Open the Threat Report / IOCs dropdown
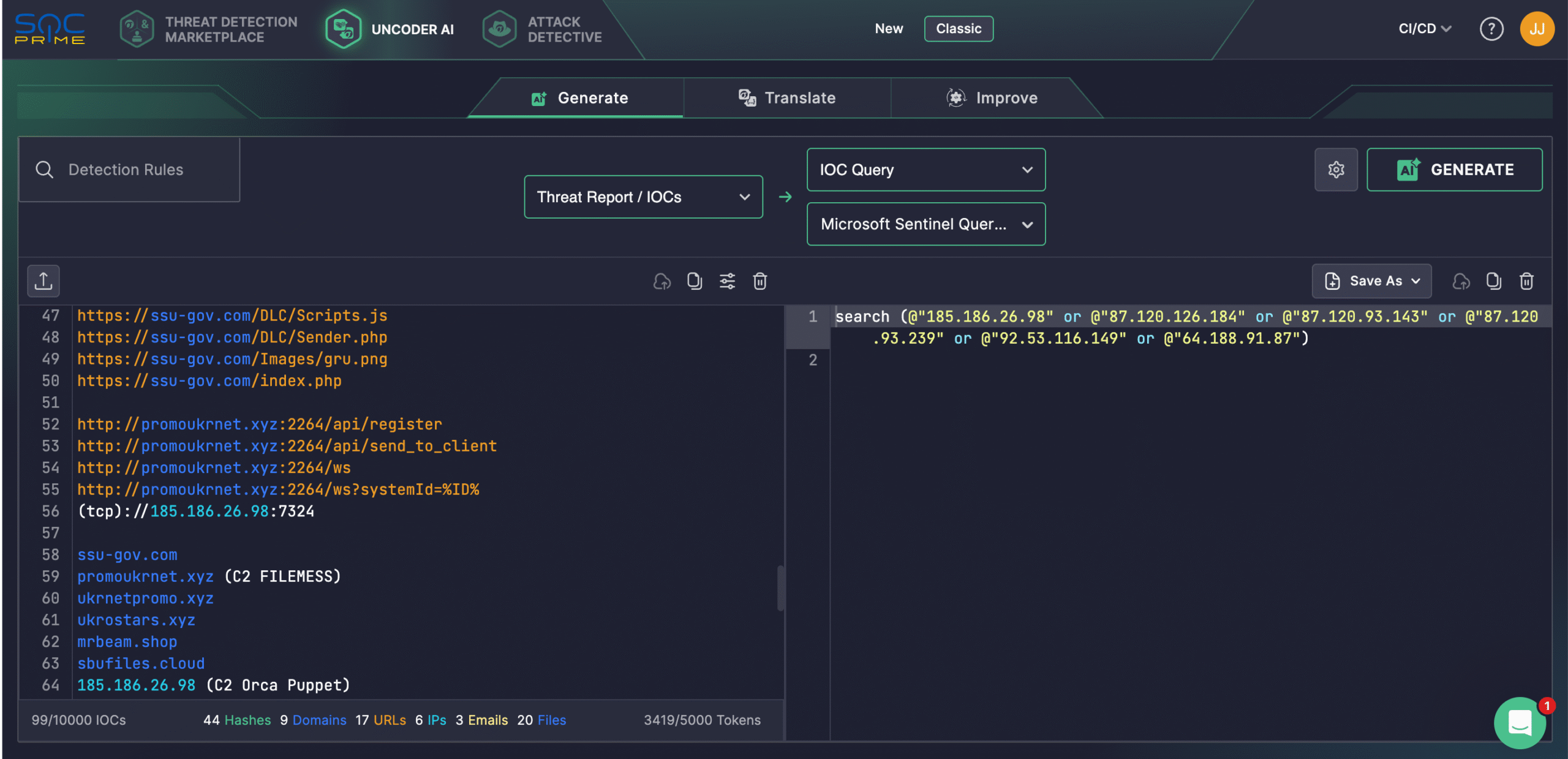This screenshot has width=1568, height=759. tap(643, 197)
